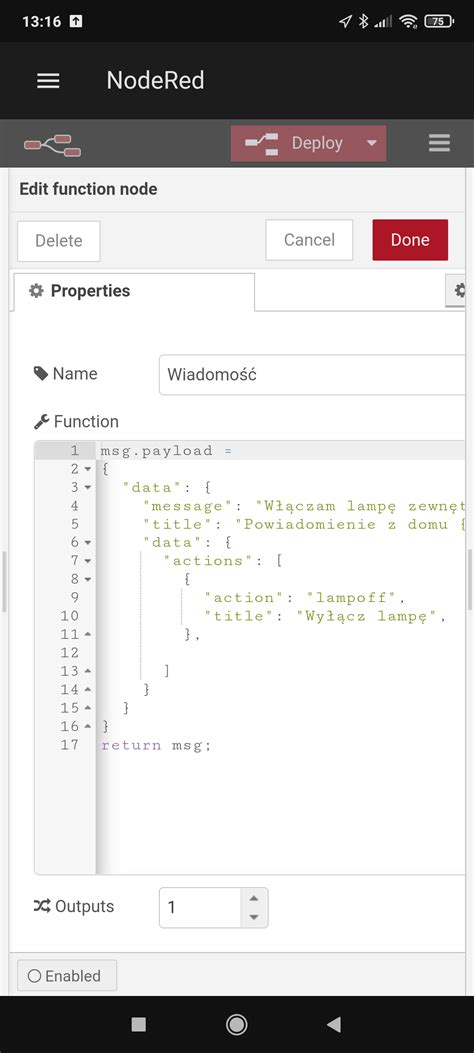Tap the Android home circle icon
The width and height of the screenshot is (474, 1053).
pos(236,1024)
